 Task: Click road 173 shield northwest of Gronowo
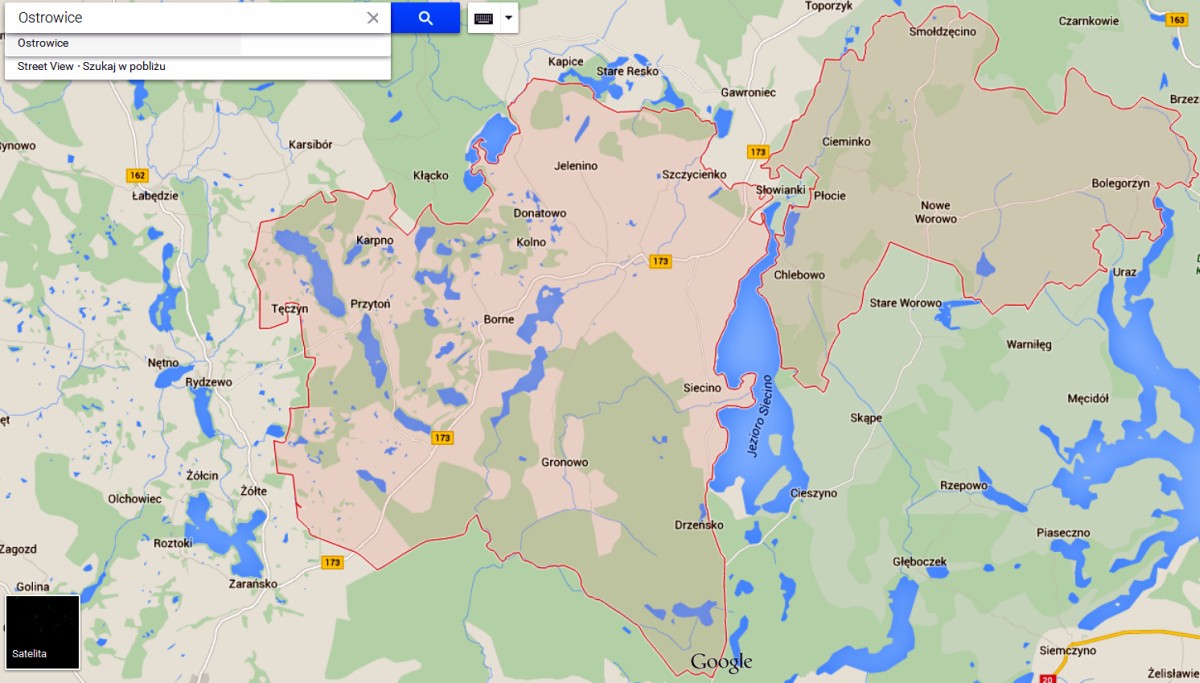tap(443, 438)
